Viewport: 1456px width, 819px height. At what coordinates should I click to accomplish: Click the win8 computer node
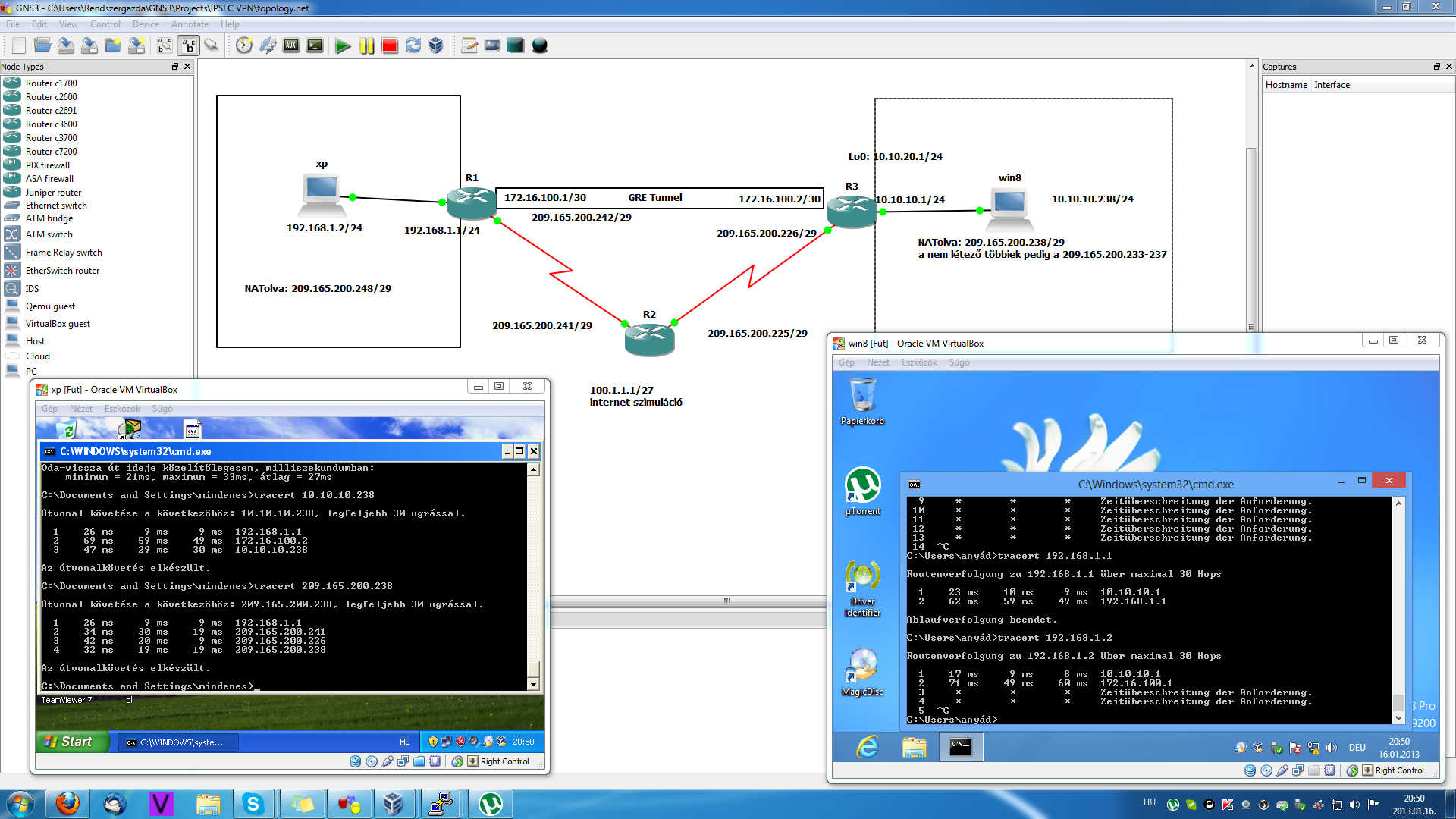point(1009,210)
